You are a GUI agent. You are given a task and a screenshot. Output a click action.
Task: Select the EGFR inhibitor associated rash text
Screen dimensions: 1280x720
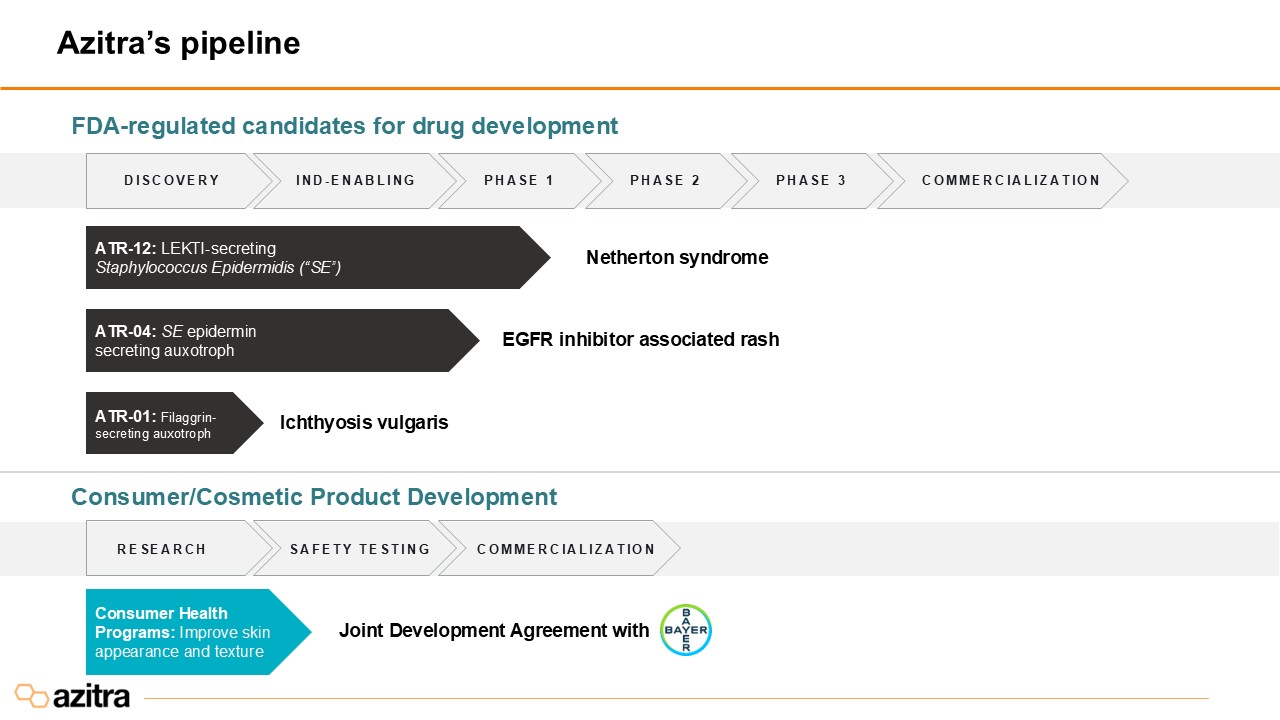(x=640, y=340)
